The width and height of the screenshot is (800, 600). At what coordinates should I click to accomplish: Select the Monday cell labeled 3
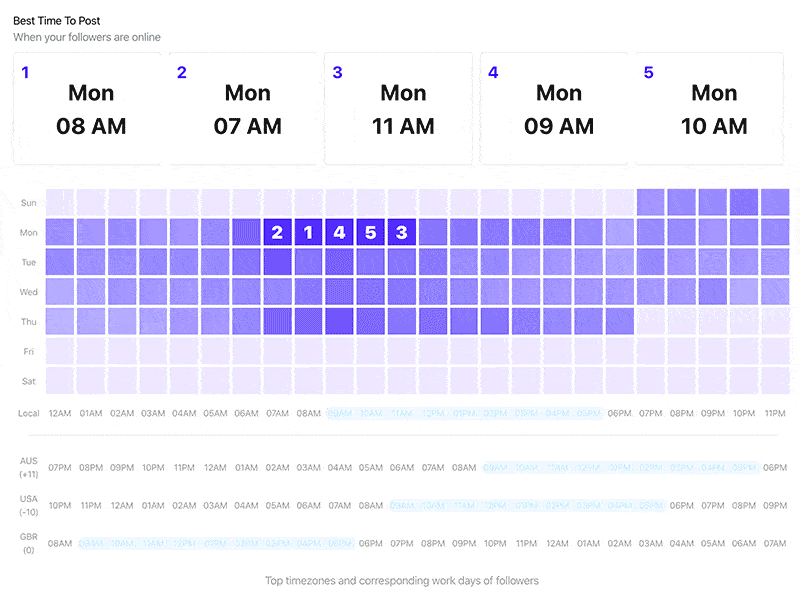click(x=402, y=232)
